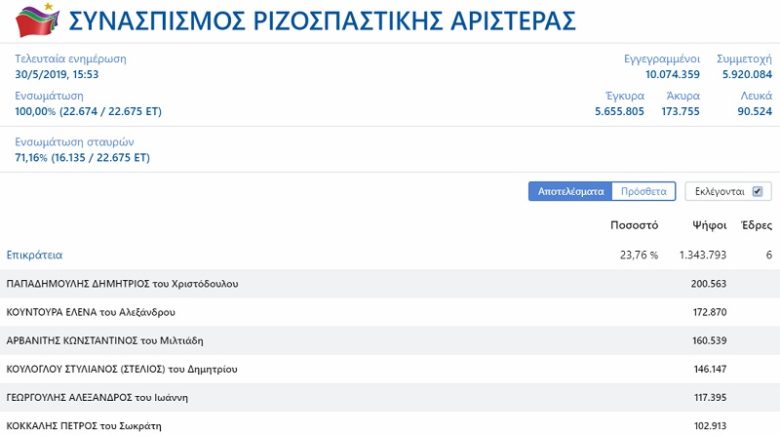Select the ΓΕΩΡΓΟΥΛΗΣ ΑΛΕΞΑΝΔΡΟΣ candidate row
This screenshot has height=435, width=780.
390,397
